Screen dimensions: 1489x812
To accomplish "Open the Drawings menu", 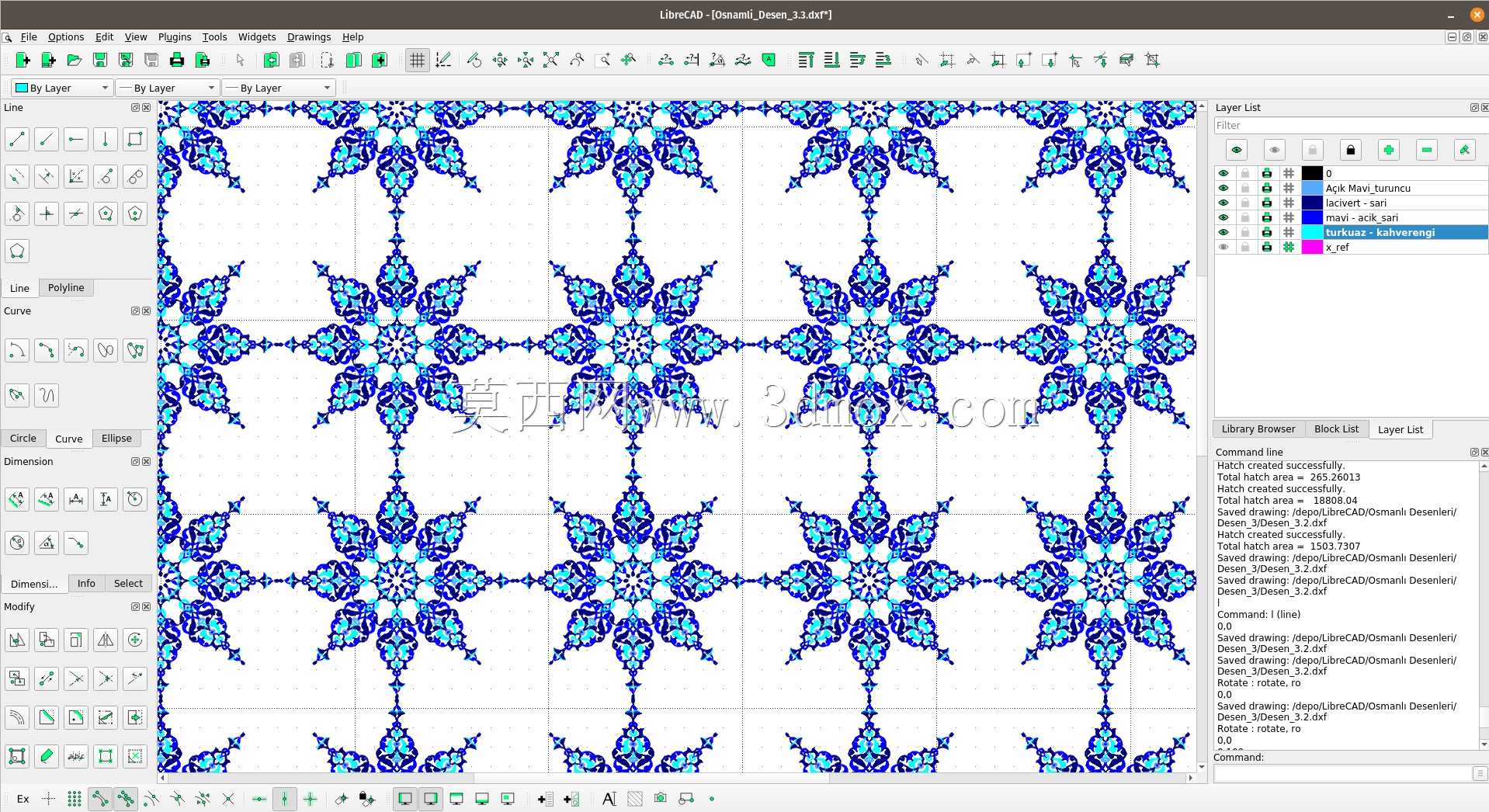I will tap(309, 36).
